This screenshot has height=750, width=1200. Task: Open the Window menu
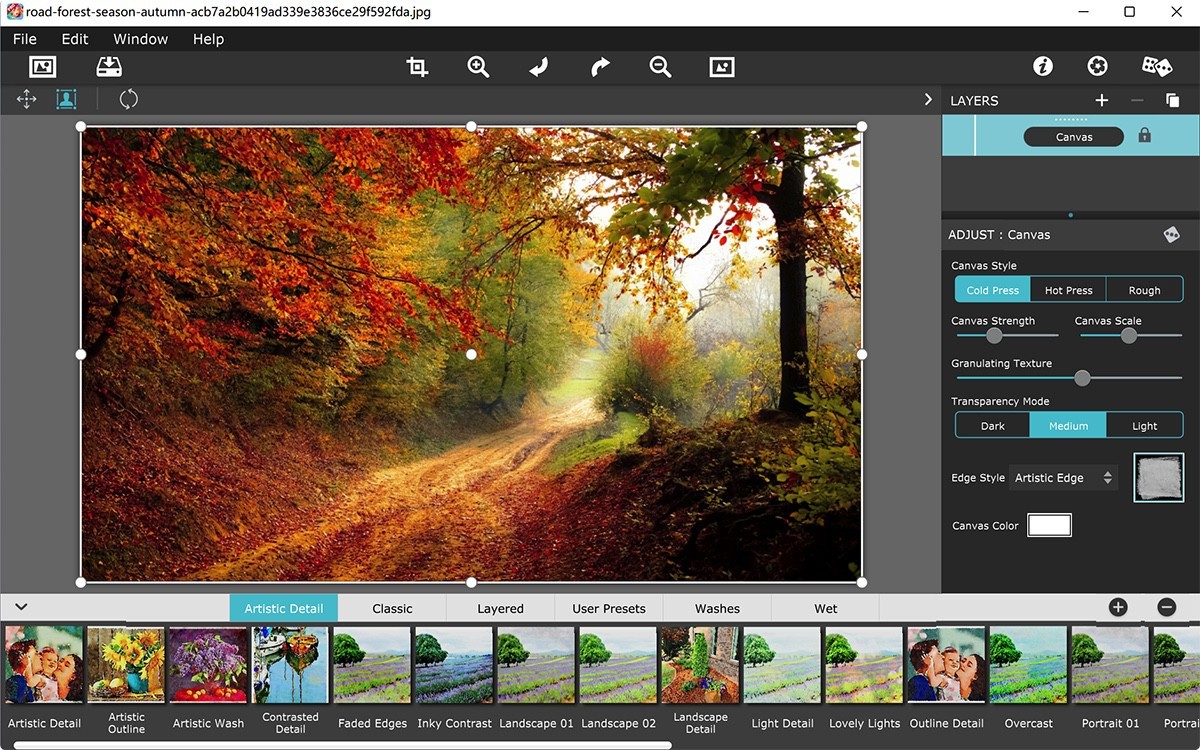pyautogui.click(x=139, y=38)
